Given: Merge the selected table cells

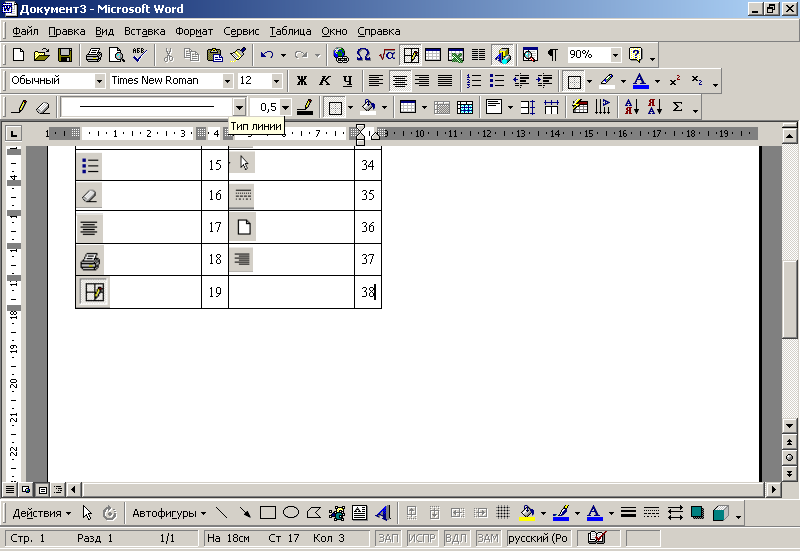Looking at the screenshot, I should (x=441, y=107).
